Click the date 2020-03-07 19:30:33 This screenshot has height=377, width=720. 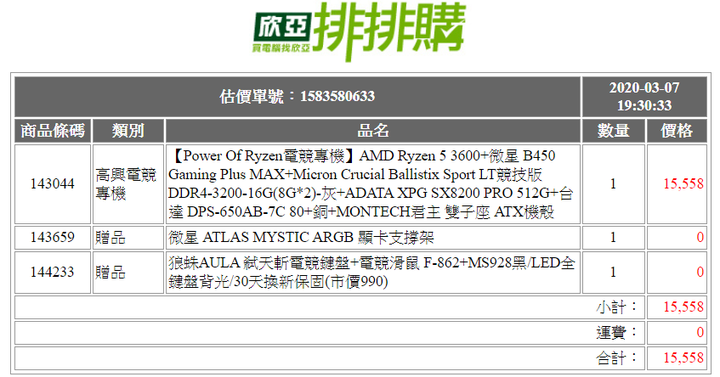[644, 96]
